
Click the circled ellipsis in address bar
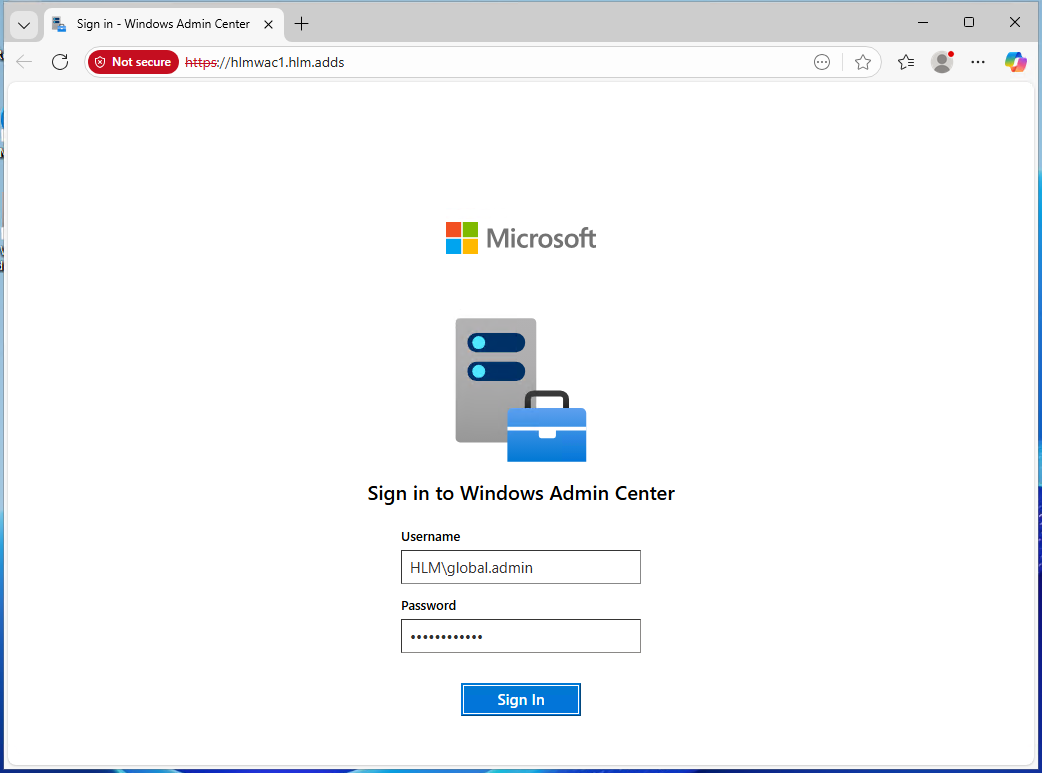click(822, 62)
